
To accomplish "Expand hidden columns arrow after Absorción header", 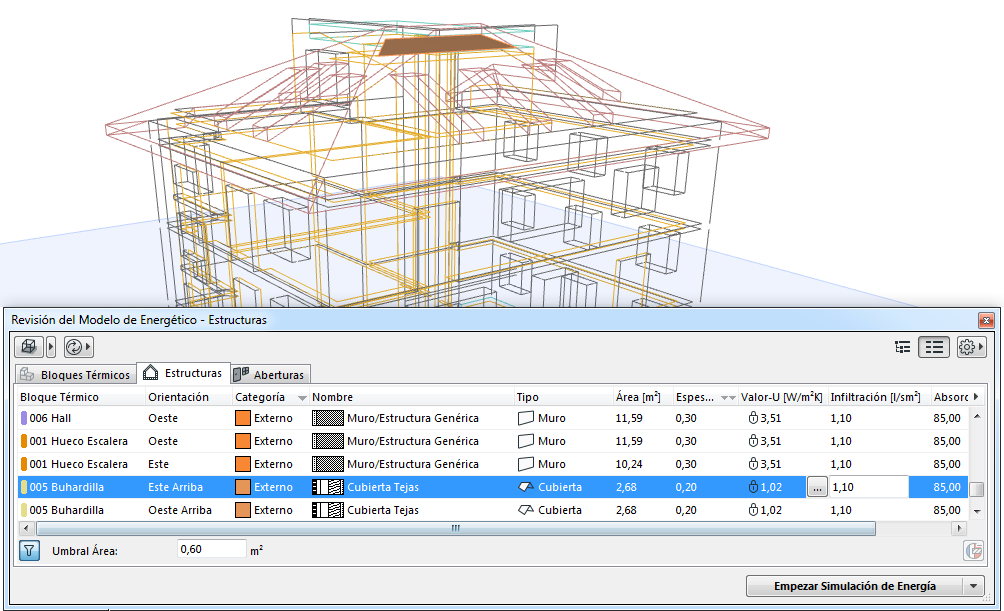I will (976, 398).
